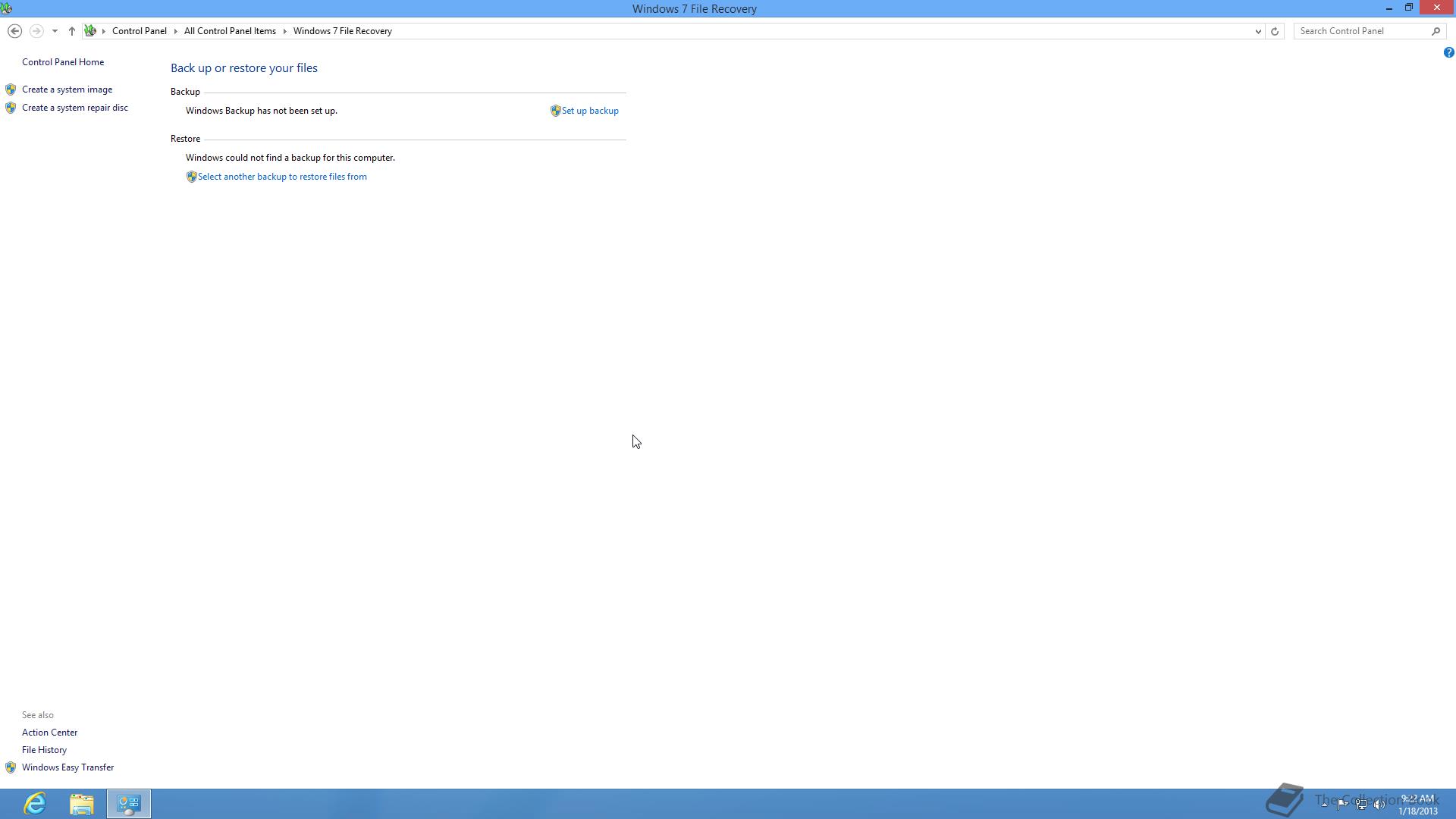Screen dimensions: 1456x819
Task: Click the Forward navigation arrow
Action: [36, 31]
